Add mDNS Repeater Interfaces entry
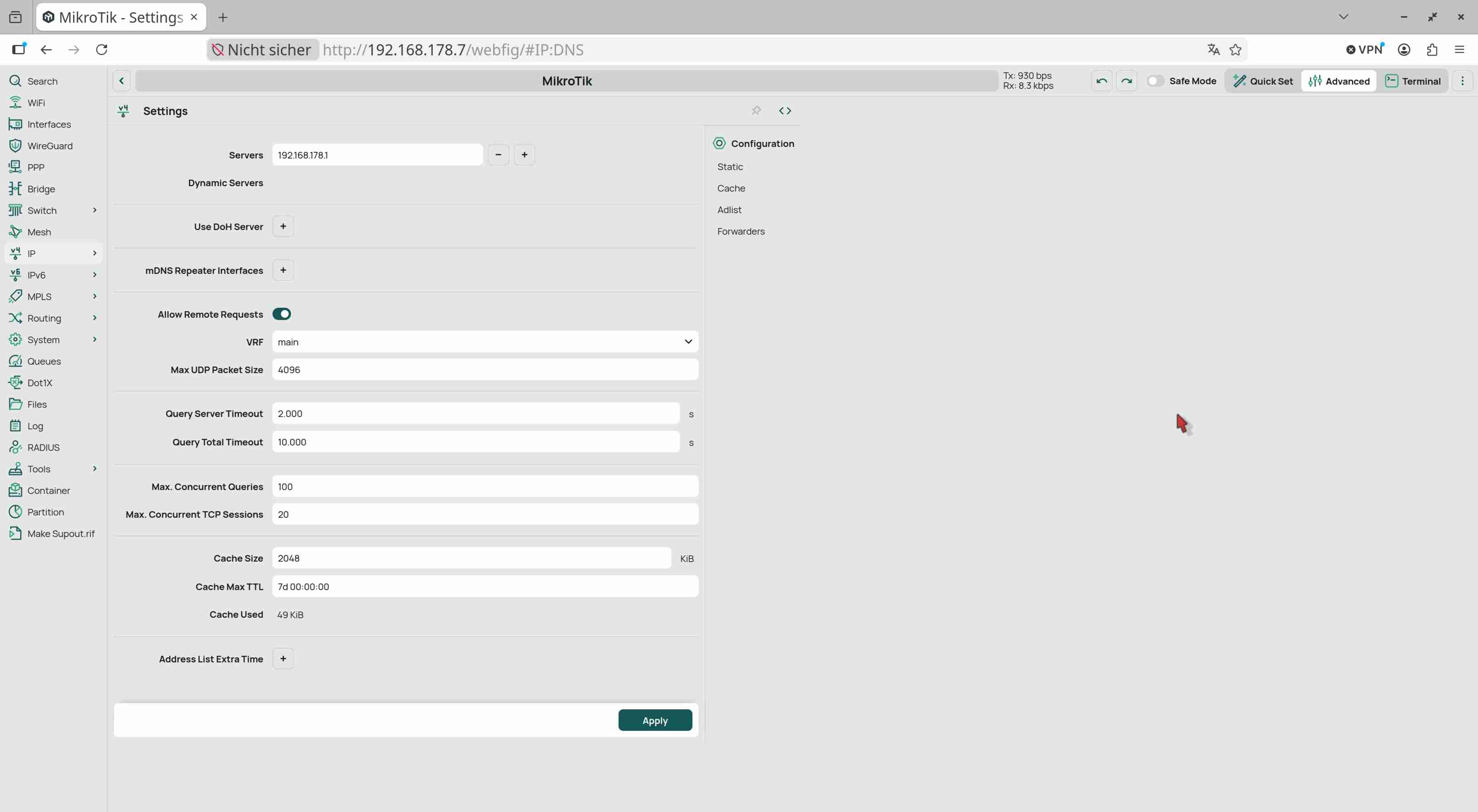1478x812 pixels. tap(283, 270)
